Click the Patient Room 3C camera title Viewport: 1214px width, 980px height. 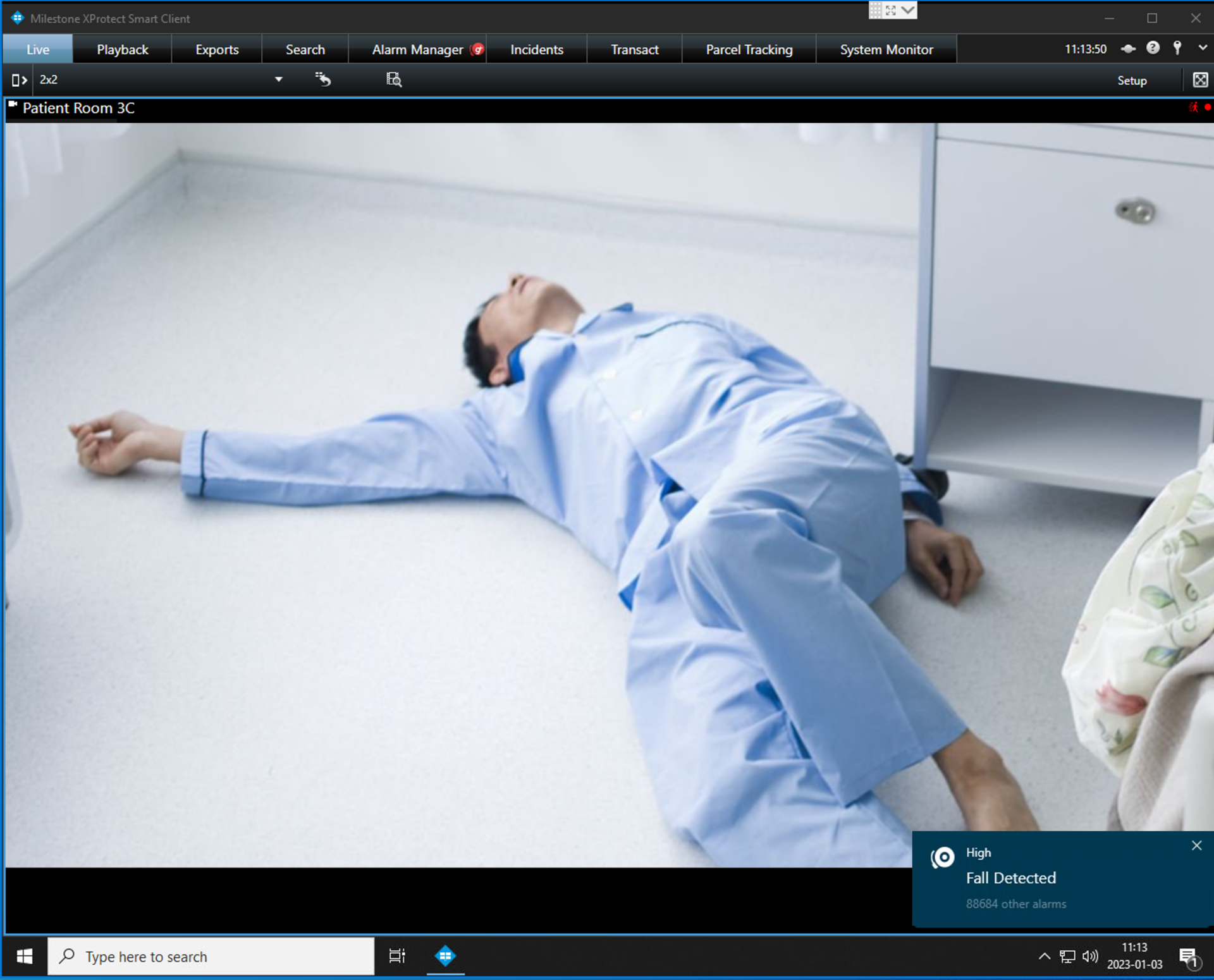tap(78, 108)
